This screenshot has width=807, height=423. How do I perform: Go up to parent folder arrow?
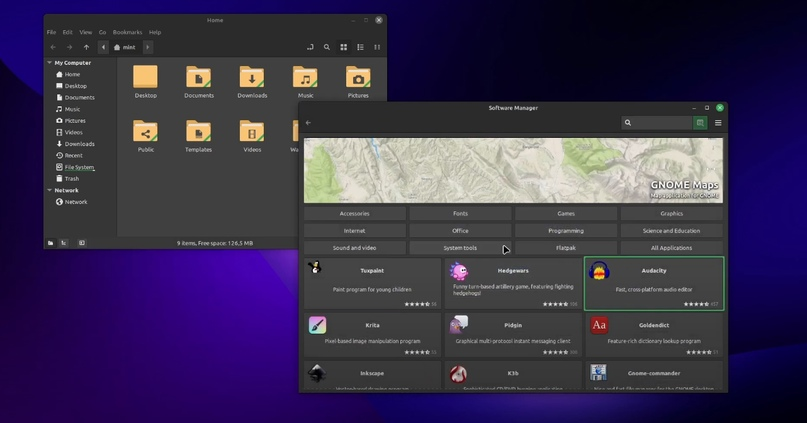coord(86,47)
